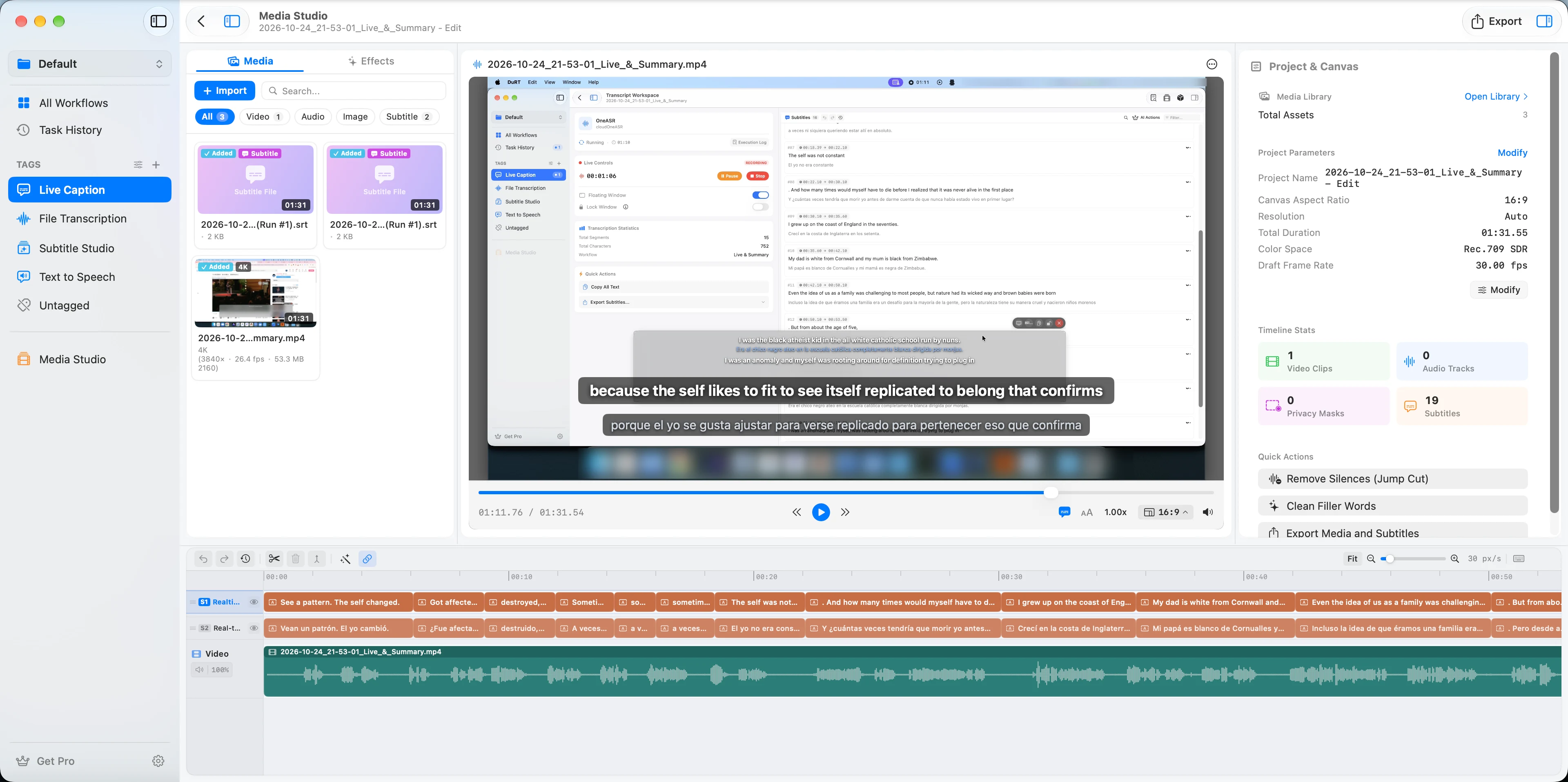The width and height of the screenshot is (1568, 782).
Task: Click the trash delete icon in timeline toolbar
Action: 296,559
